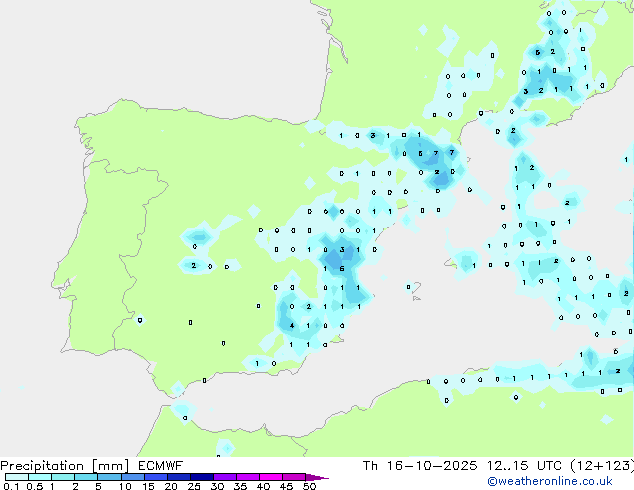This screenshot has width=634, height=490.
Task: Click the legend label '50'
Action: [x=309, y=486]
